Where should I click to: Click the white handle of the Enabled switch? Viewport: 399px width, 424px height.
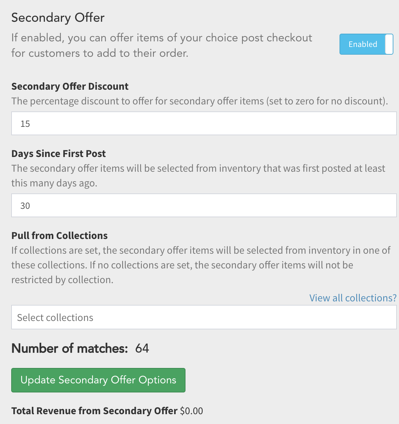pos(389,44)
